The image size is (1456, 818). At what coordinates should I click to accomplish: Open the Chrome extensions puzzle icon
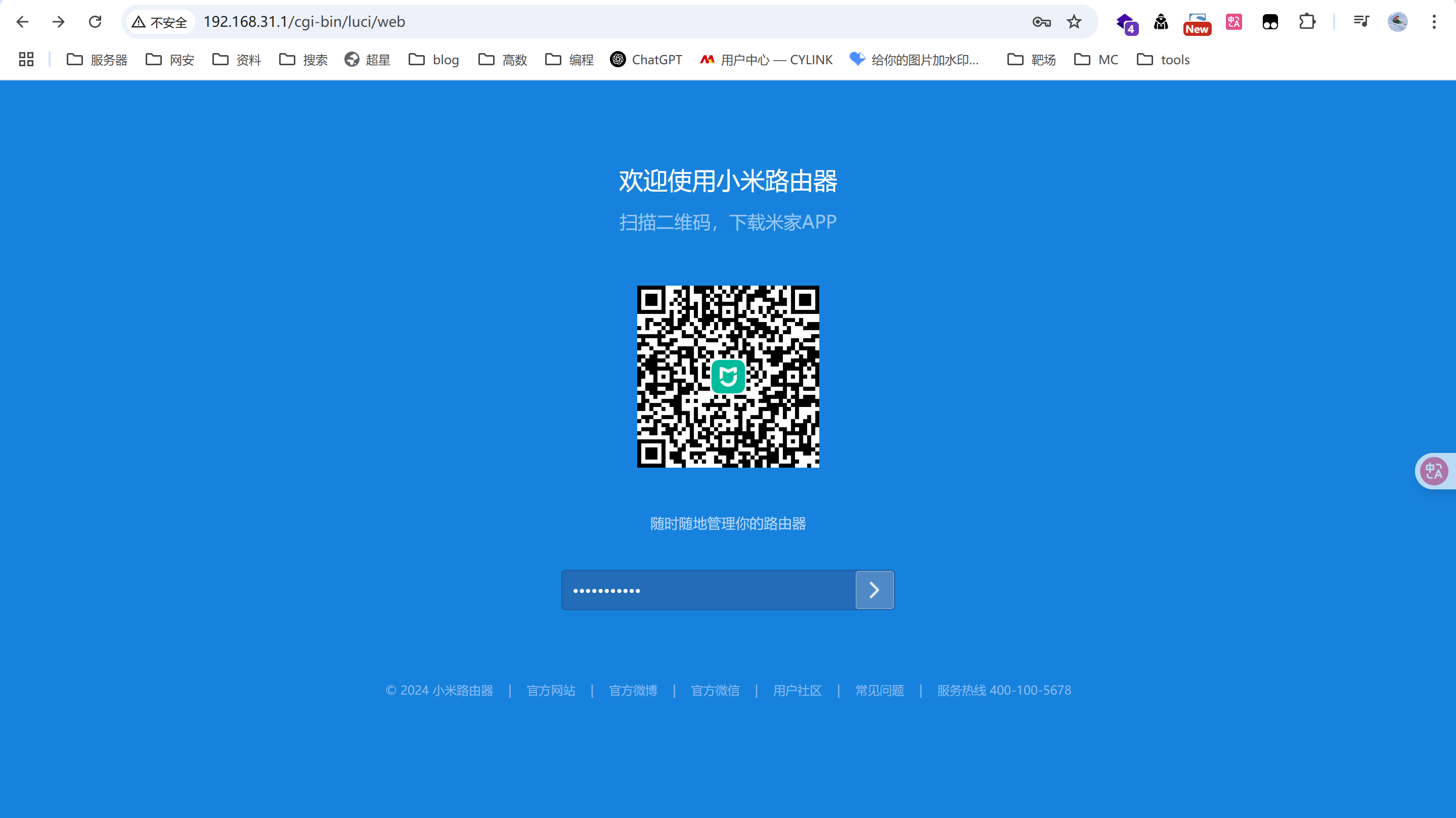pyautogui.click(x=1307, y=21)
